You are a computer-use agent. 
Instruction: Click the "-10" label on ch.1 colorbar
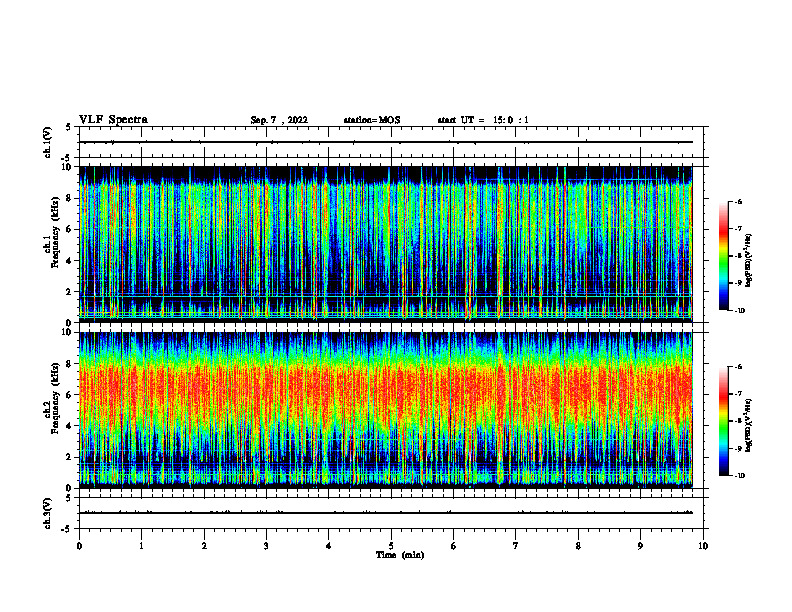tap(740, 311)
